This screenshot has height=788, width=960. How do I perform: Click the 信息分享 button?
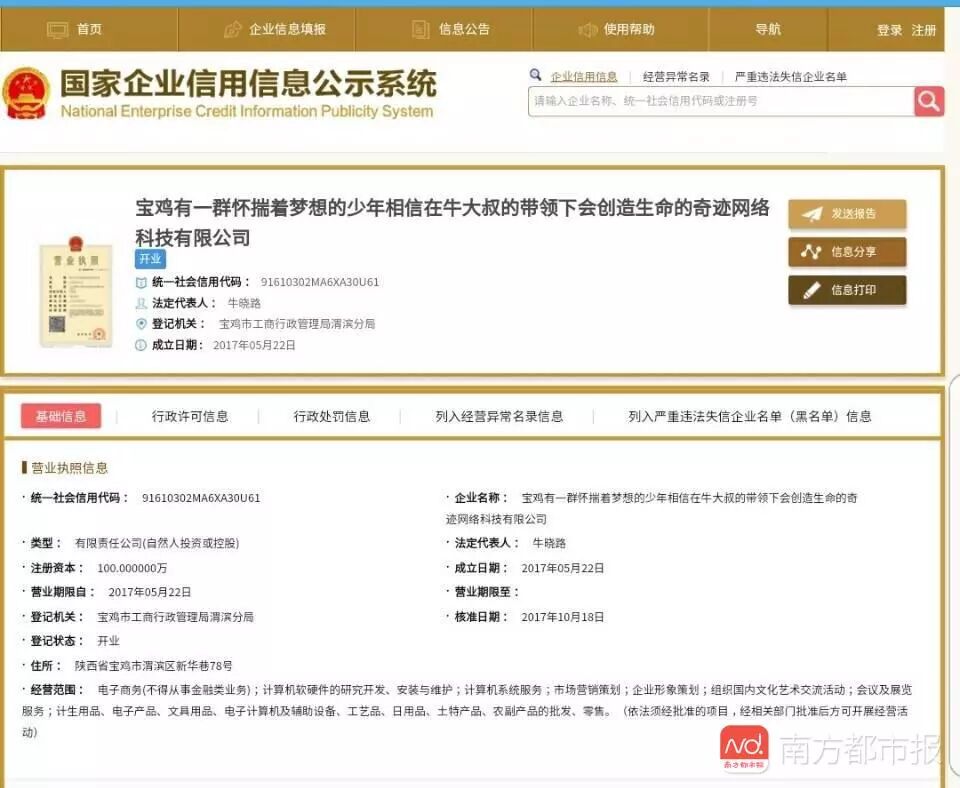pos(847,252)
